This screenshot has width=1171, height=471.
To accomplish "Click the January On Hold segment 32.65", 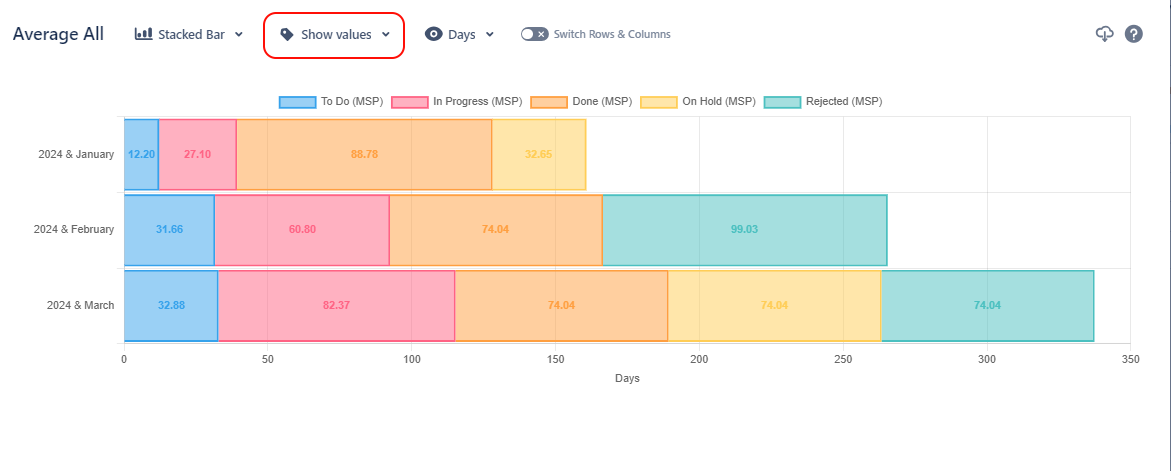I will pos(538,154).
